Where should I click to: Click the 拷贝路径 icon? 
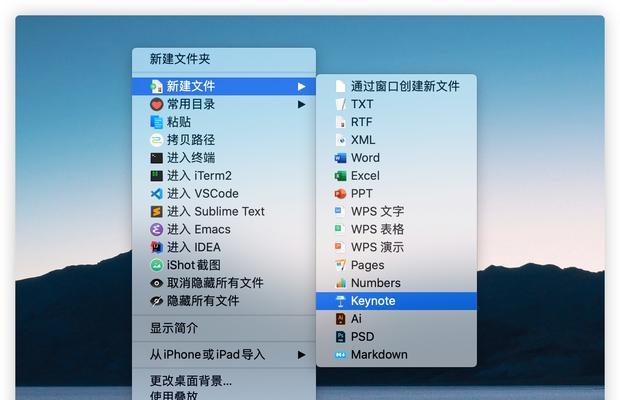coord(157,140)
